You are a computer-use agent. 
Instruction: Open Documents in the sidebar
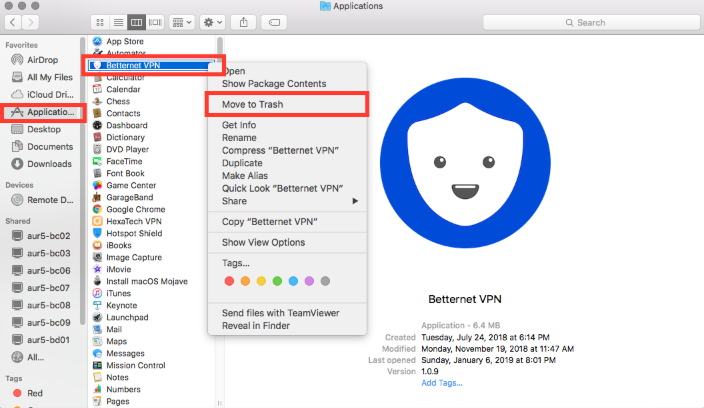pyautogui.click(x=42, y=147)
